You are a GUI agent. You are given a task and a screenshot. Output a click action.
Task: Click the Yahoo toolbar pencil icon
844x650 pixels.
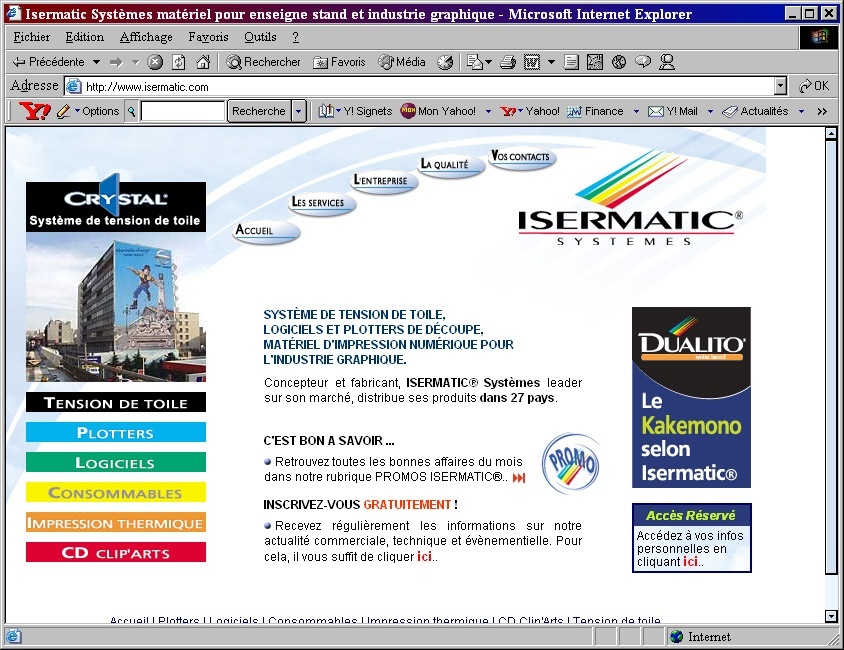coord(64,111)
